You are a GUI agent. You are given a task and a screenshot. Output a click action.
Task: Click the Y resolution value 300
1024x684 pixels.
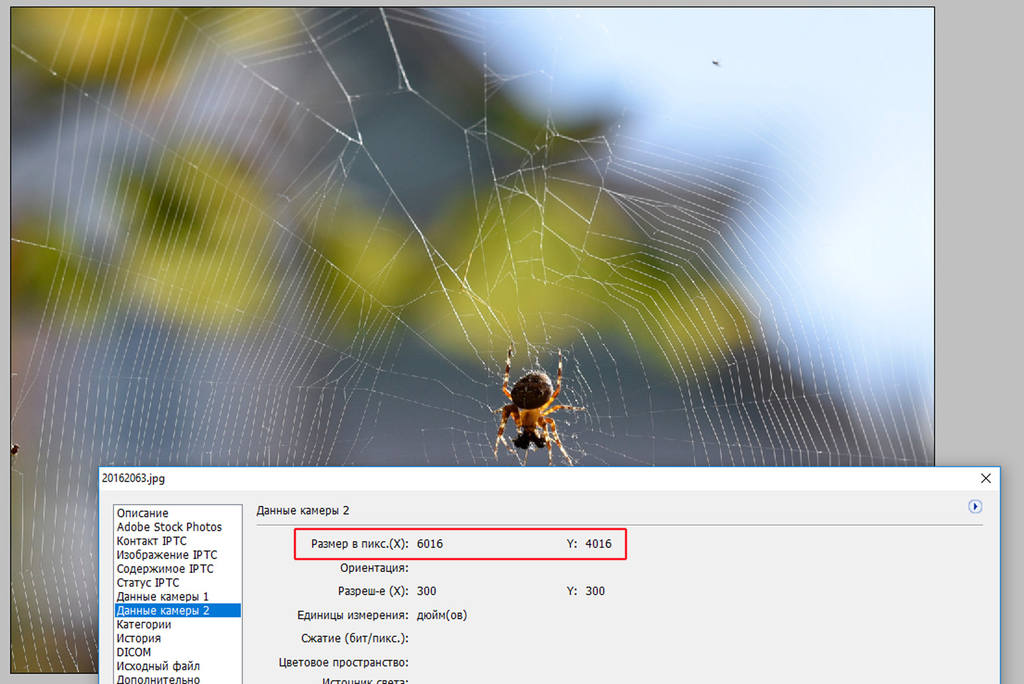pyautogui.click(x=595, y=591)
